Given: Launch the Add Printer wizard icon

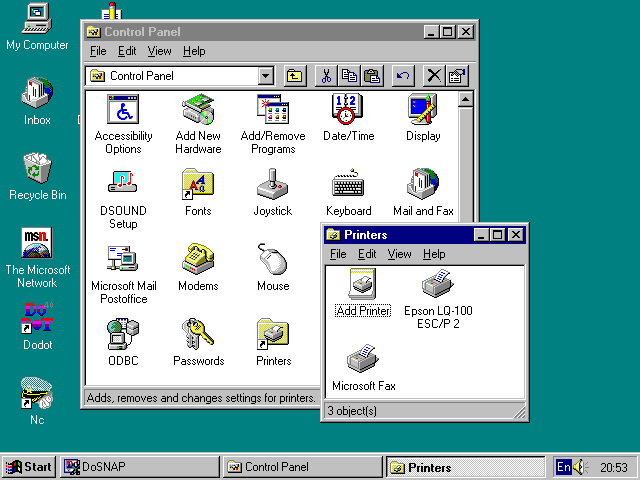Looking at the screenshot, I should click(362, 285).
